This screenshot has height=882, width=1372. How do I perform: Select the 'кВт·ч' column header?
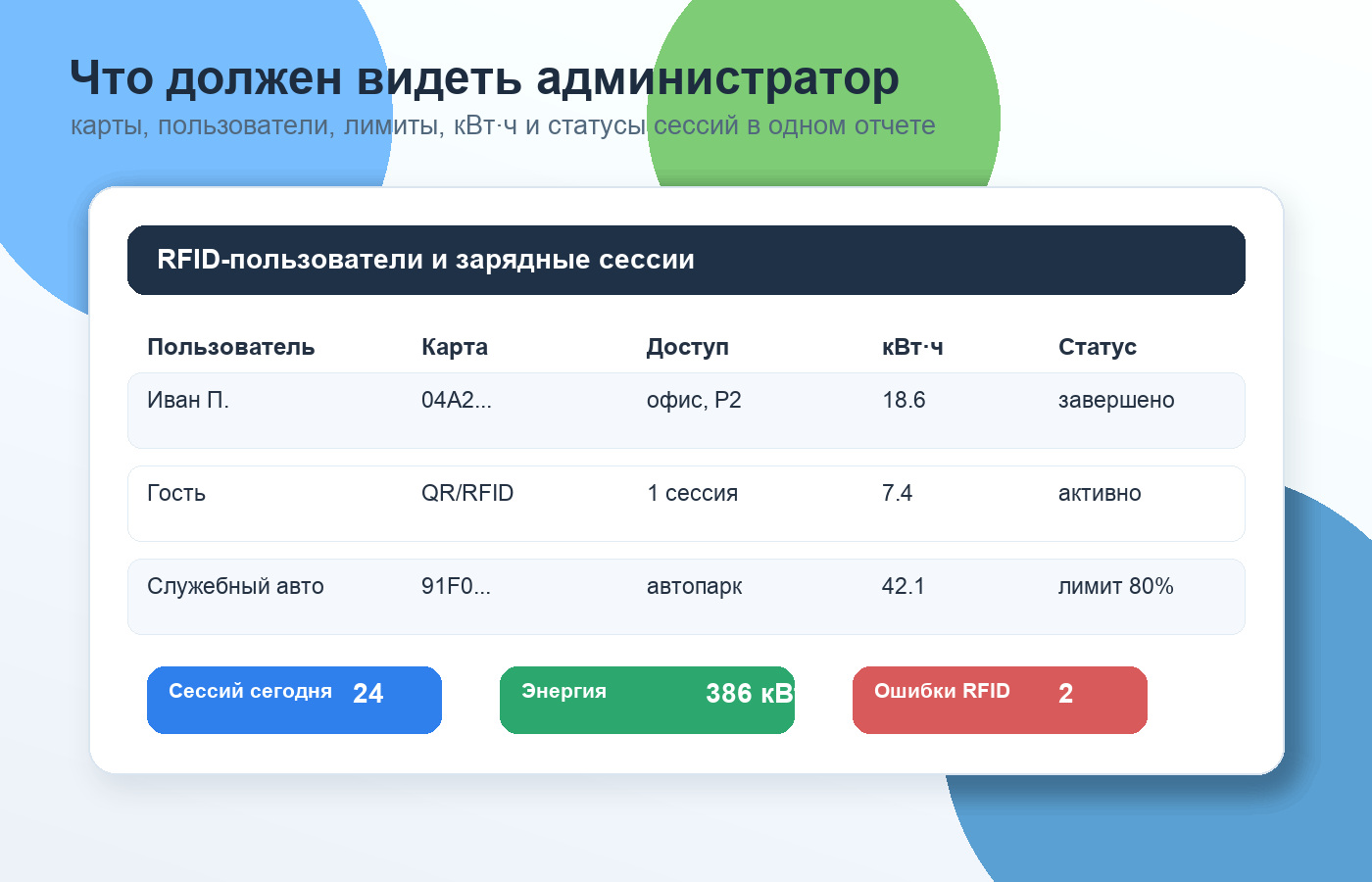pos(912,347)
